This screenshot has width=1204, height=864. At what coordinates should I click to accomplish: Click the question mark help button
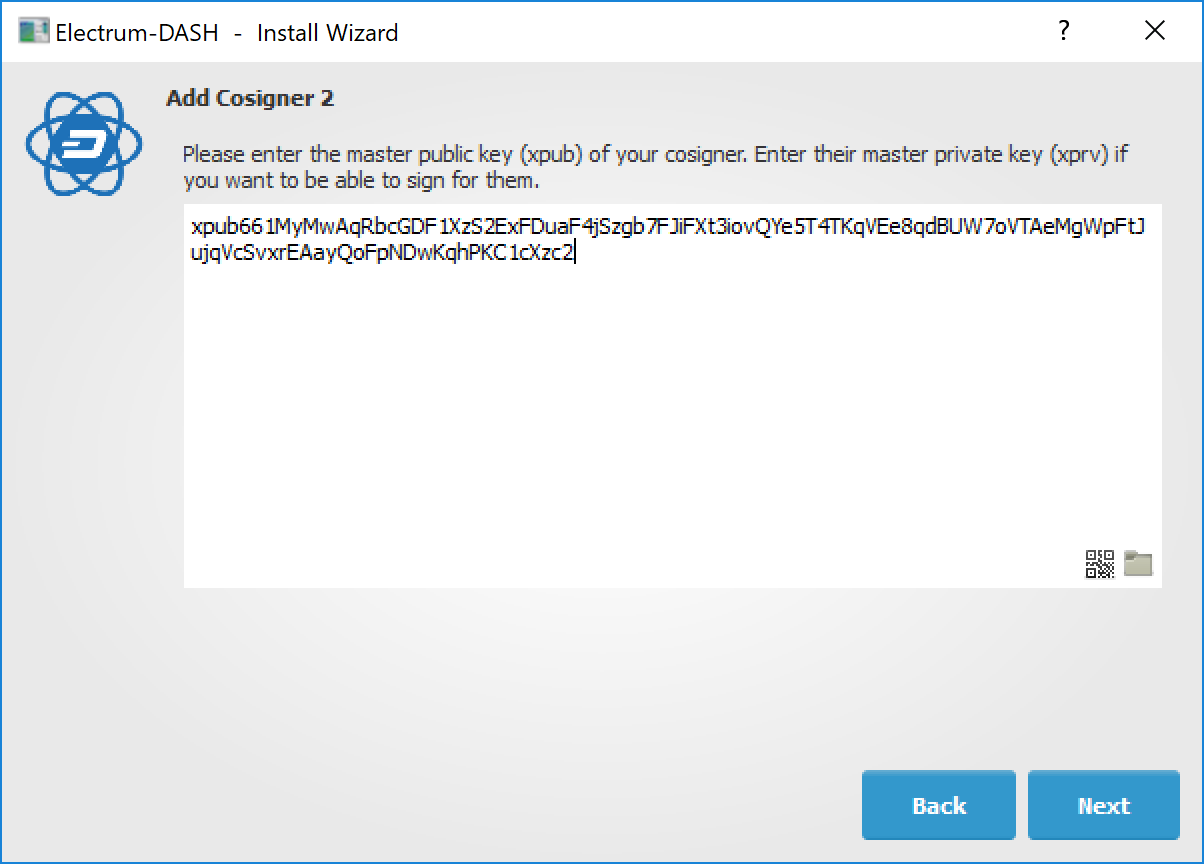pos(1064,32)
